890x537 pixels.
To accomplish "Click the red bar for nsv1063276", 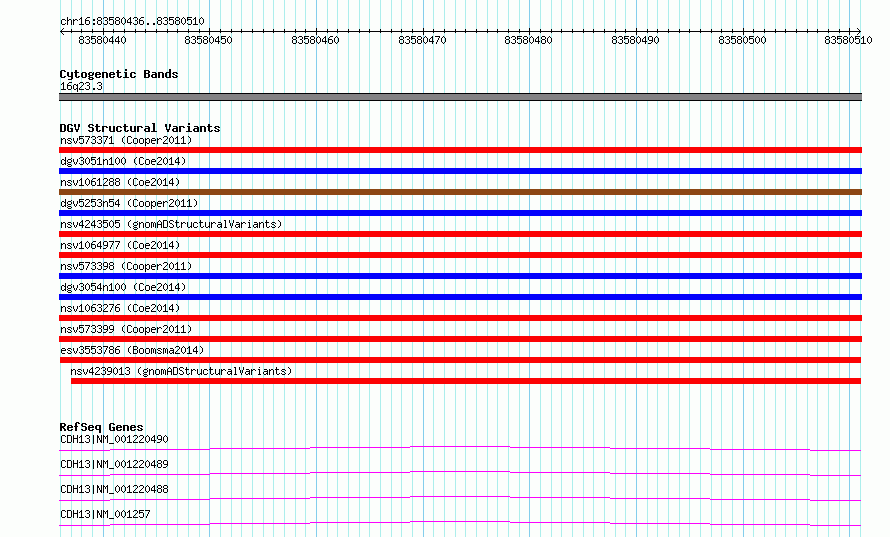I will click(460, 318).
